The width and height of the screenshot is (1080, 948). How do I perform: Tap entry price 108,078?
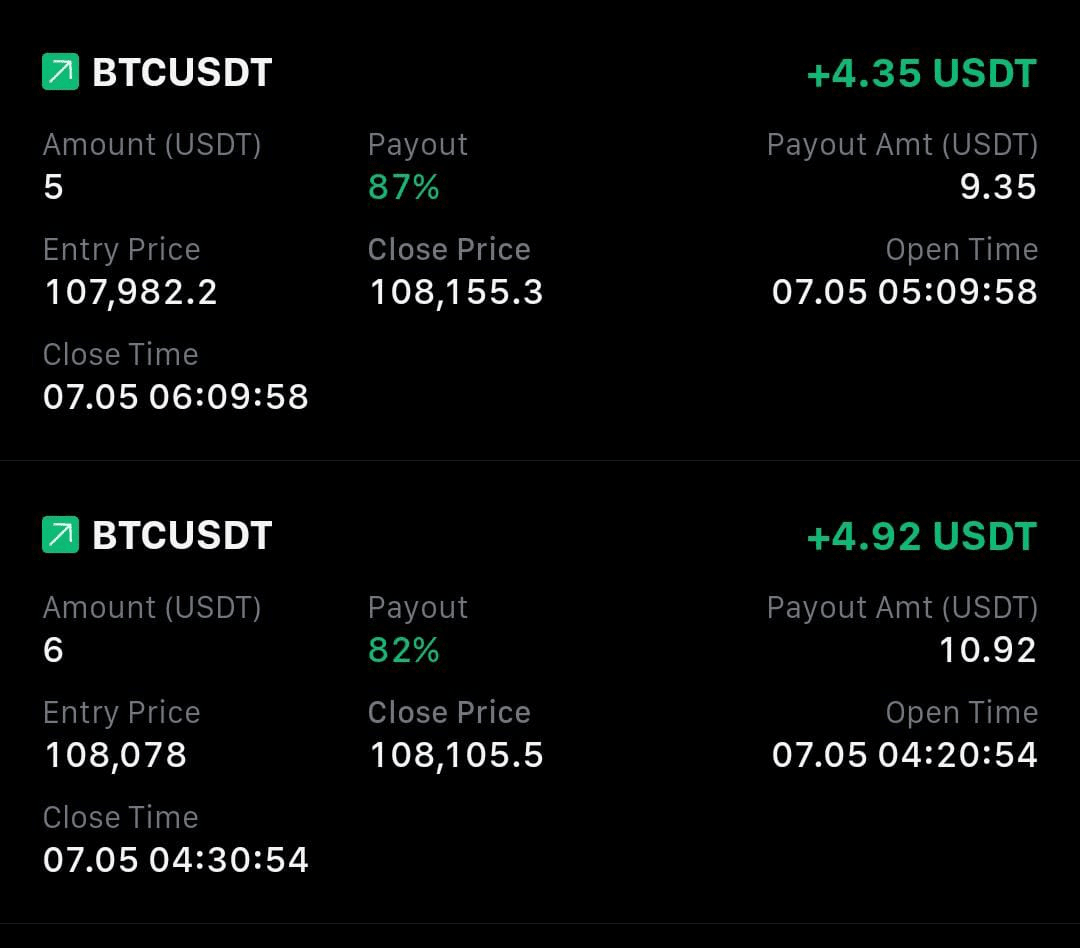click(115, 755)
